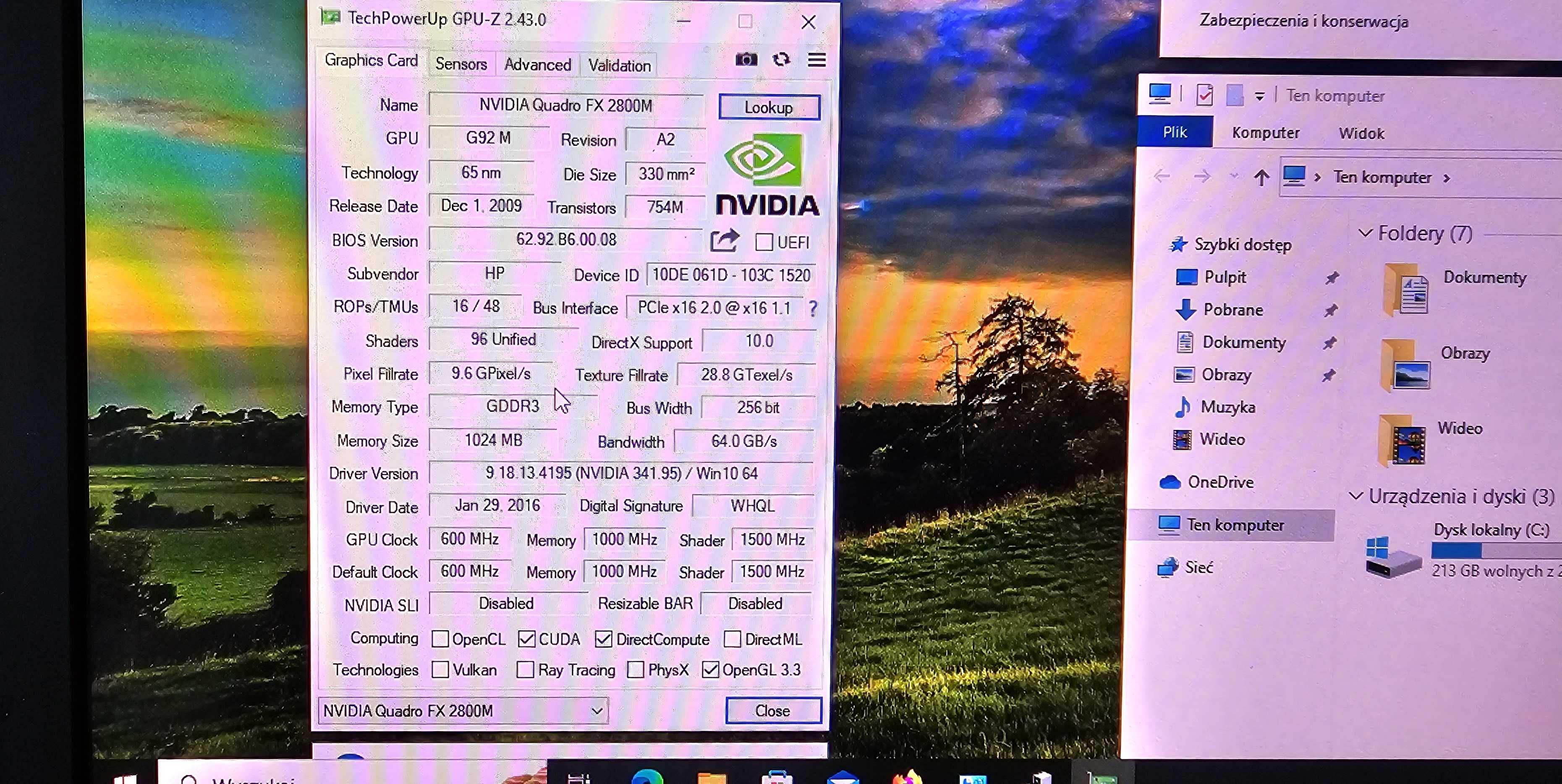Select Muzyka in Explorer sidebar

pos(1228,407)
